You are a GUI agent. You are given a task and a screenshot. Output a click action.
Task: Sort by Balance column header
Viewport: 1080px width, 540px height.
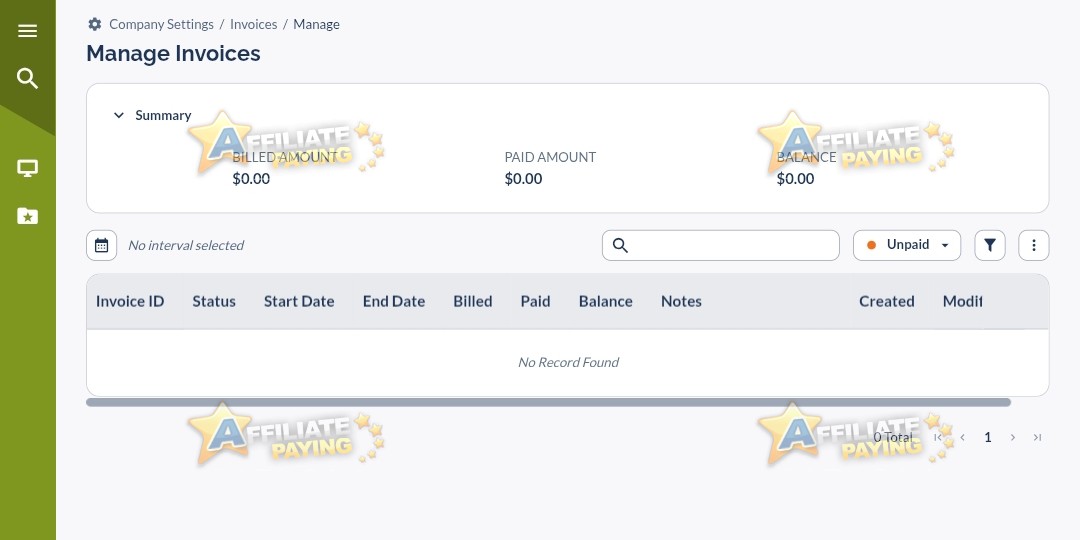pos(605,301)
